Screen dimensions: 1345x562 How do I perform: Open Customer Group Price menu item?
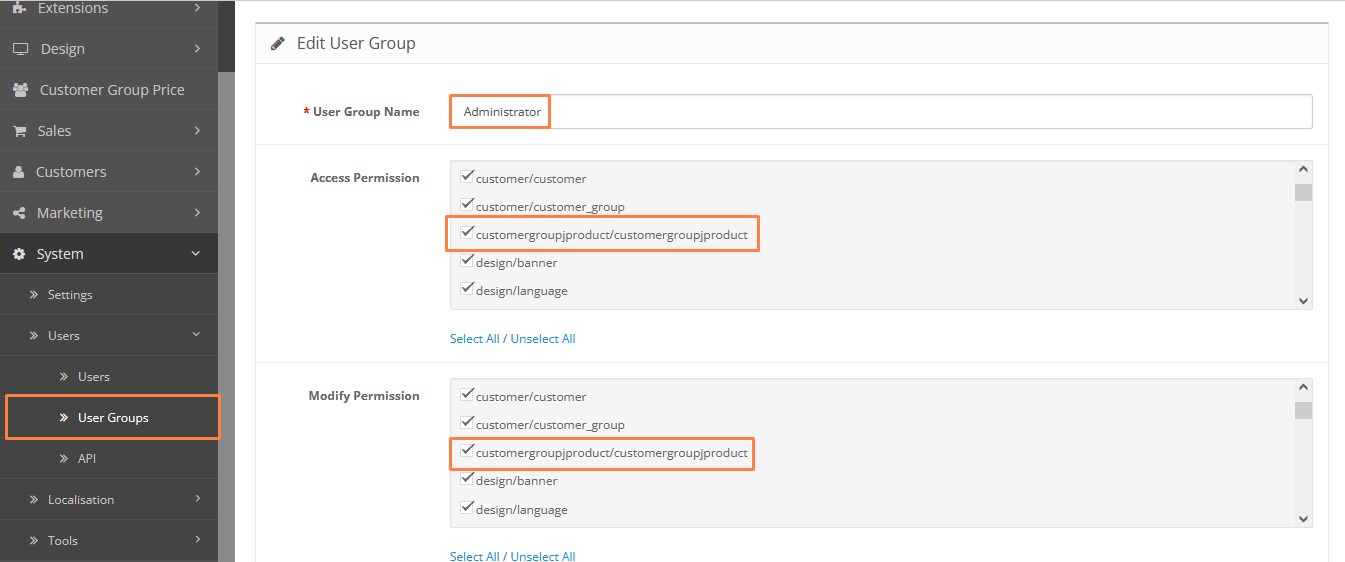(108, 90)
